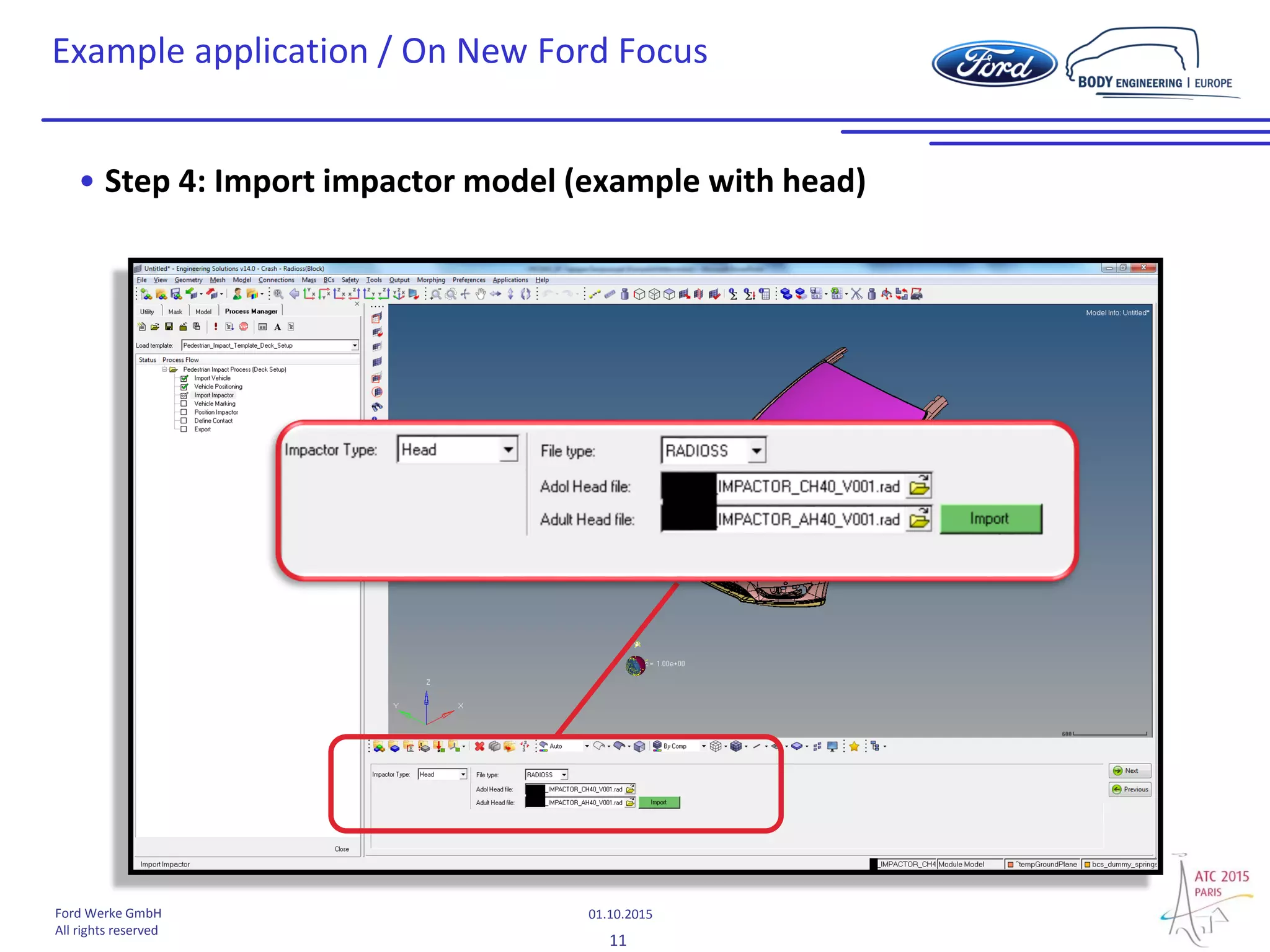1270x952 pixels.
Task: Click the binoculars find icon on vertical toolbar
Action: tap(377, 407)
